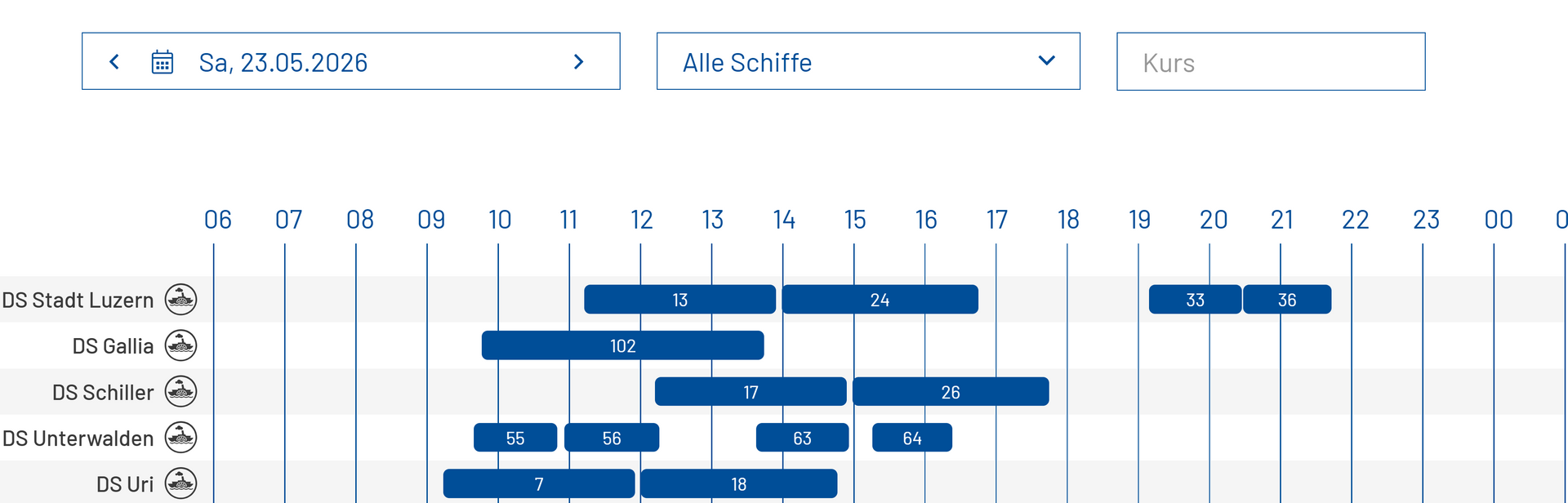Click the ship icon next to DS Schiller

coord(181,392)
